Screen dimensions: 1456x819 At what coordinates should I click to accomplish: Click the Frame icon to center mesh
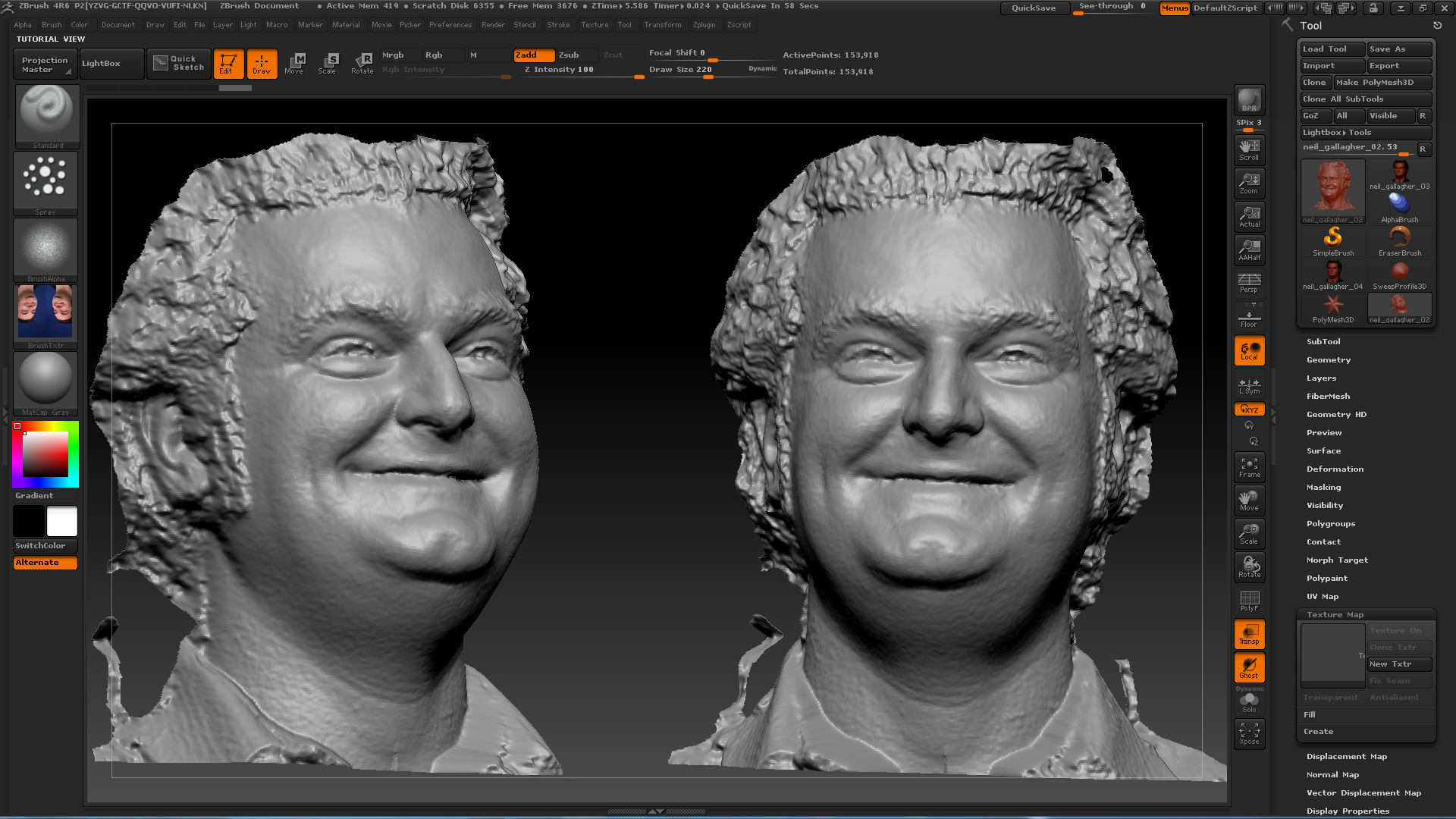click(x=1248, y=466)
